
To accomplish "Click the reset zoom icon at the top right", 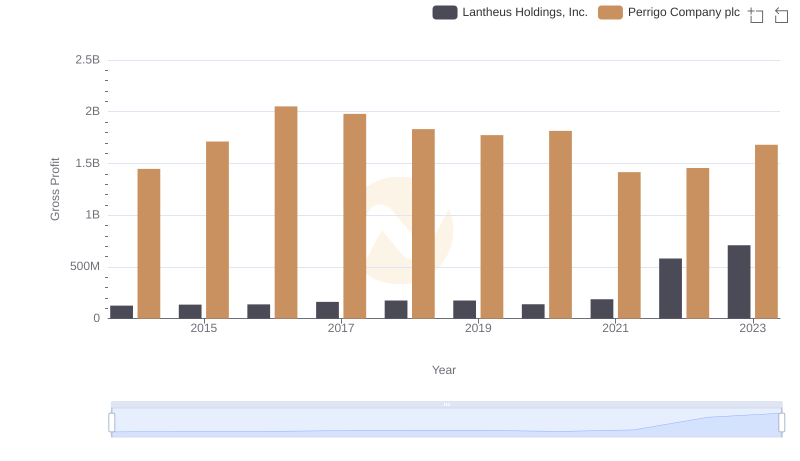I will pyautogui.click(x=781, y=15).
